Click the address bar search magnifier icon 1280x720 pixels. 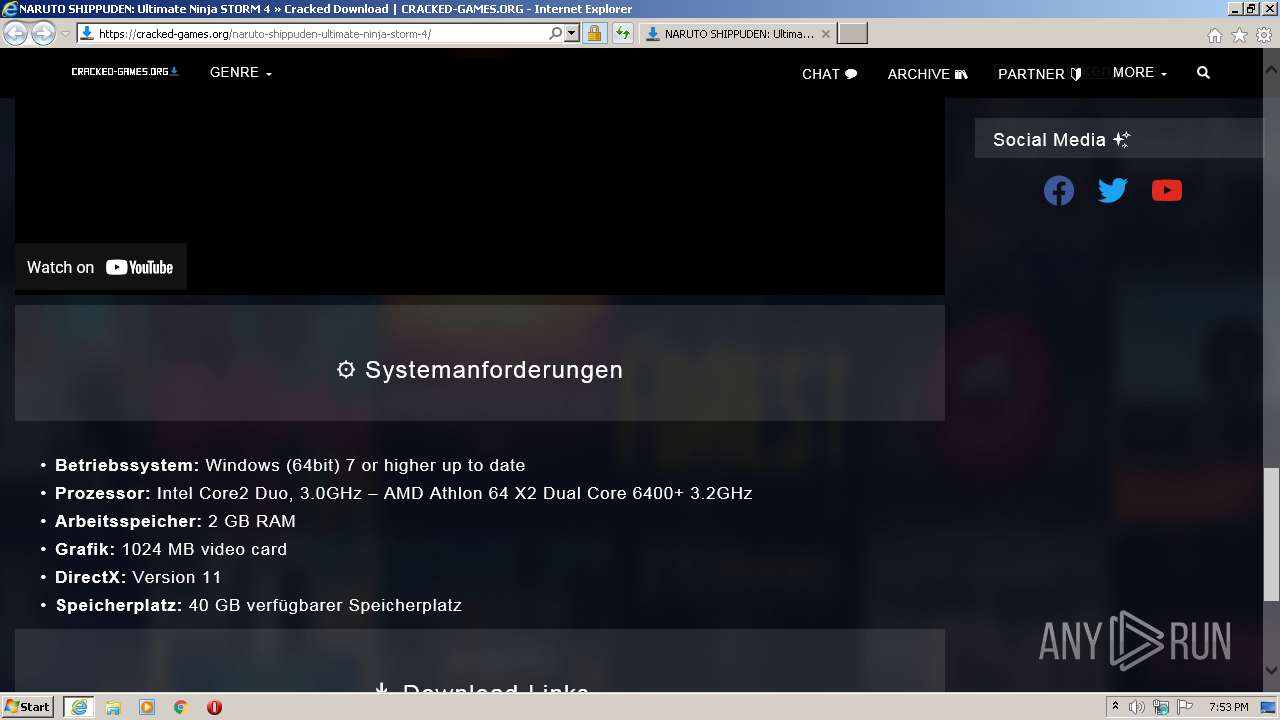(556, 33)
